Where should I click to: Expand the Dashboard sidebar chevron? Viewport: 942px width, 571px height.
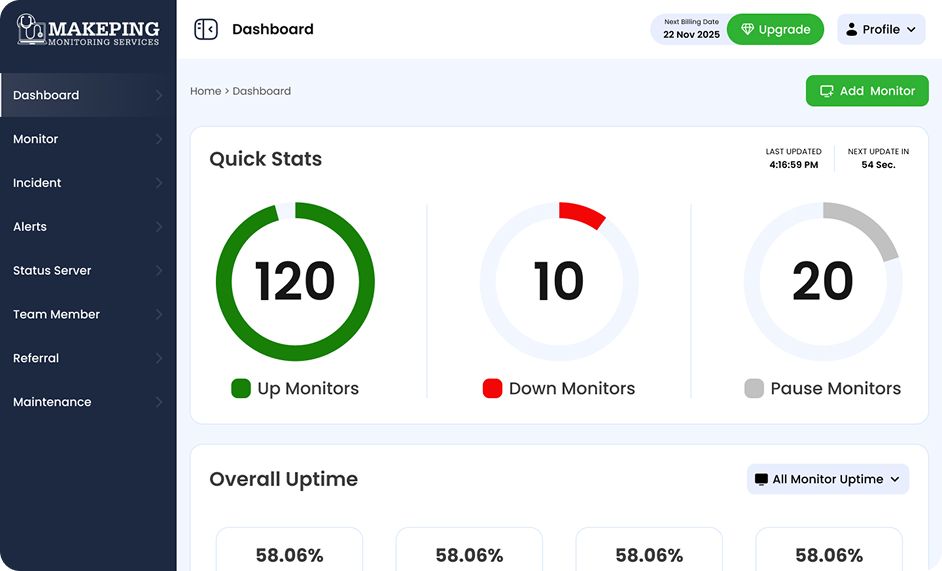pos(159,95)
